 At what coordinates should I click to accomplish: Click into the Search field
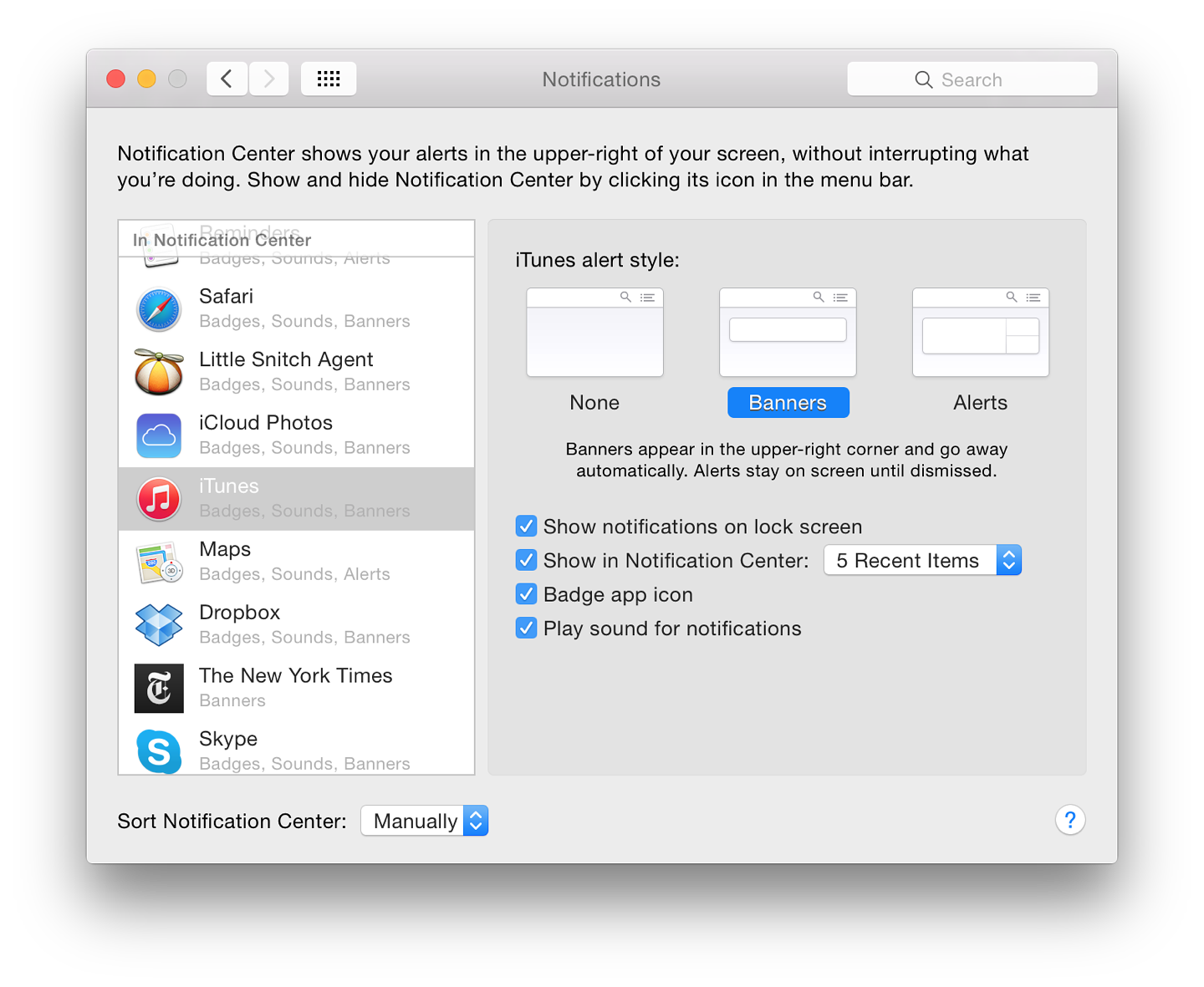(x=972, y=79)
